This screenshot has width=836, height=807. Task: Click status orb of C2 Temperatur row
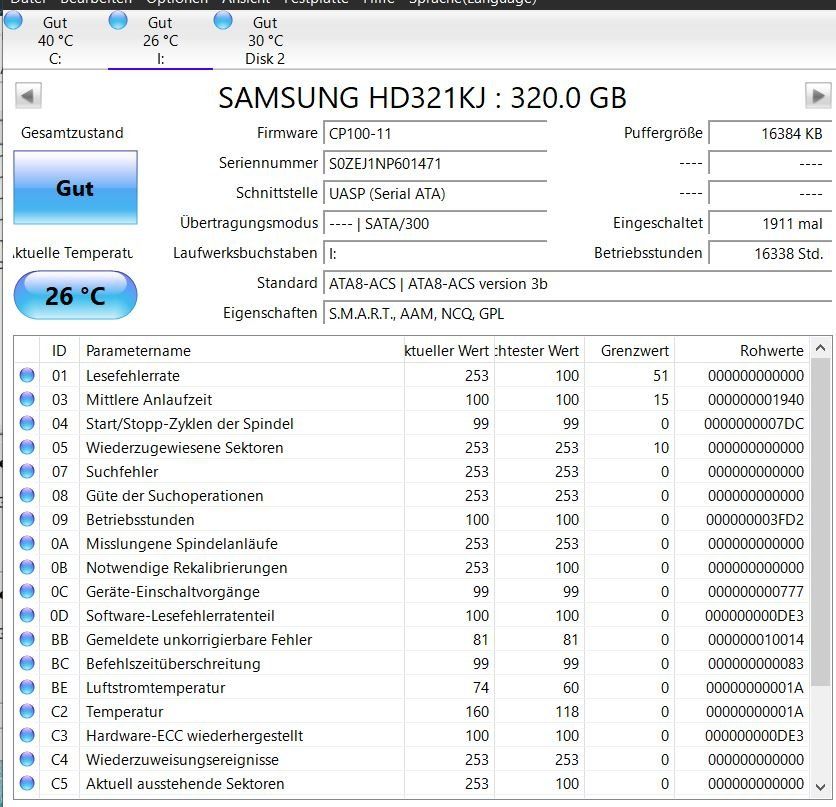(27, 711)
